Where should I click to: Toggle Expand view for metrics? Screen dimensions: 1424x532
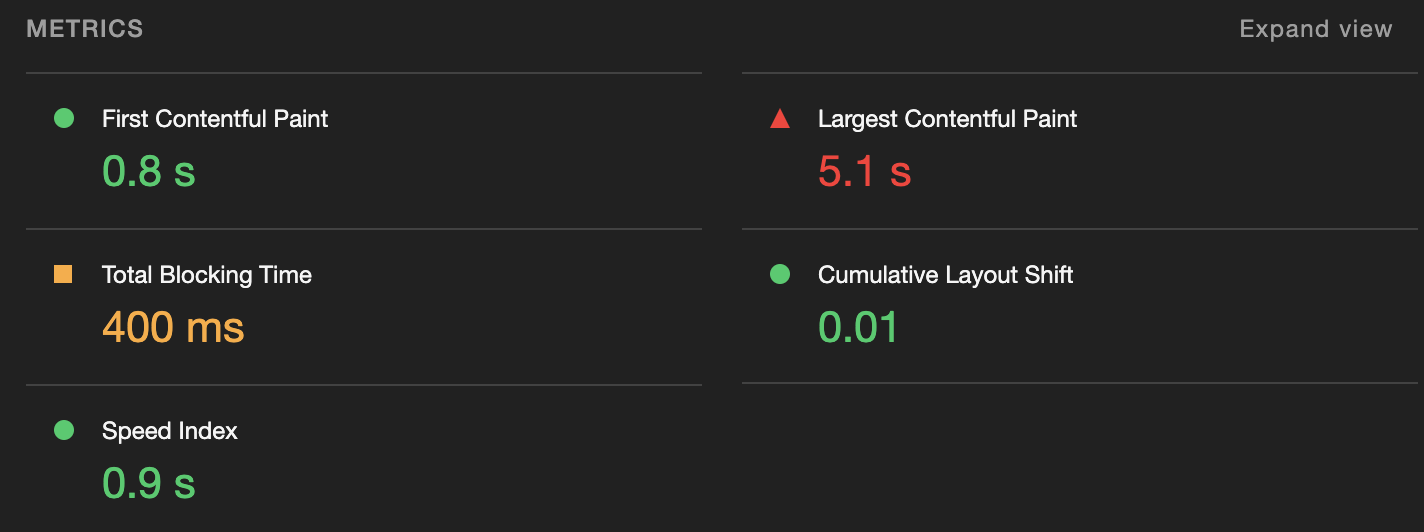[1316, 29]
